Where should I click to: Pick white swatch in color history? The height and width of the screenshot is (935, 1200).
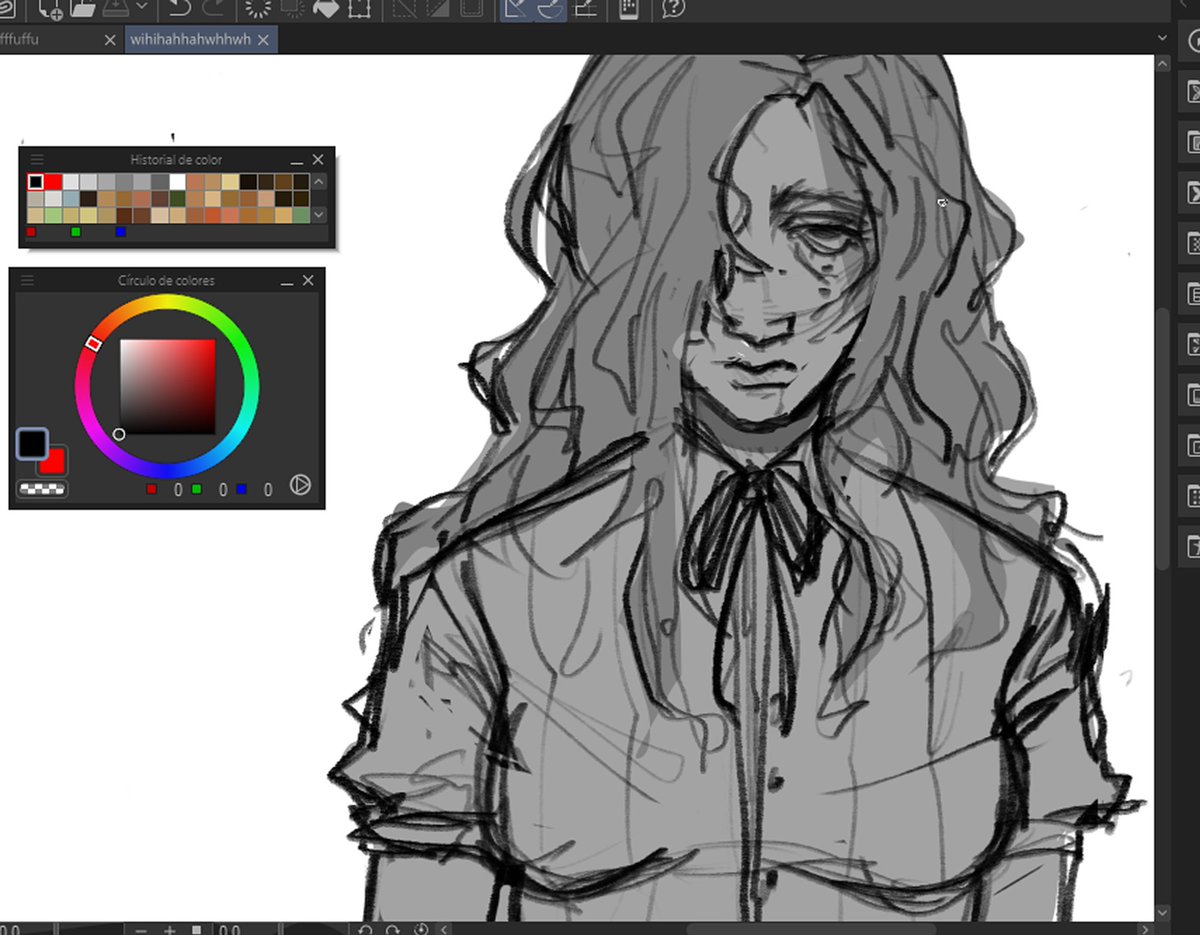coord(178,182)
